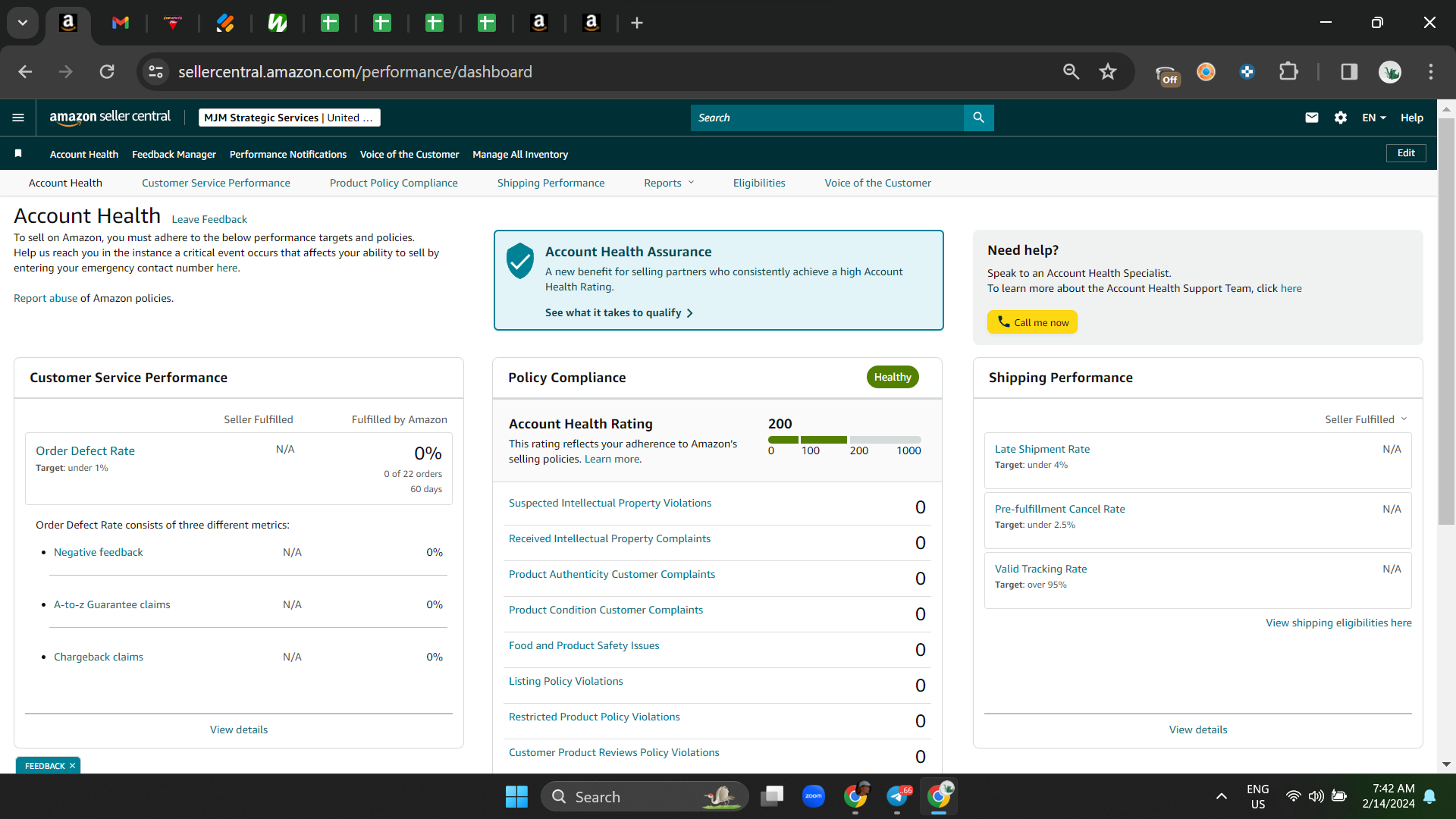Image resolution: width=1456 pixels, height=819 pixels.
Task: Open the Voice of the Customer tab
Action: point(877,183)
